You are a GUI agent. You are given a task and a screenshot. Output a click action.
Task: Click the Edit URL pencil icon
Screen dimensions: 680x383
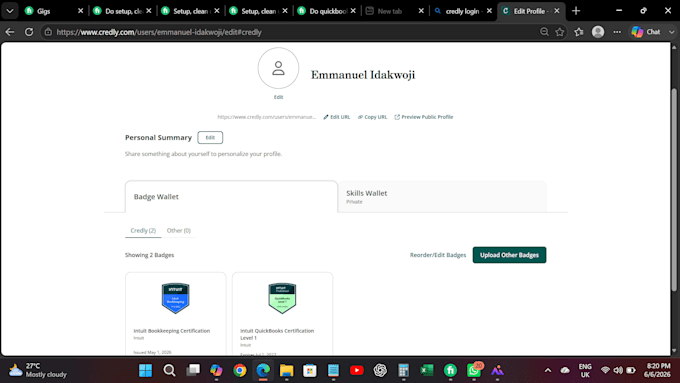click(326, 117)
